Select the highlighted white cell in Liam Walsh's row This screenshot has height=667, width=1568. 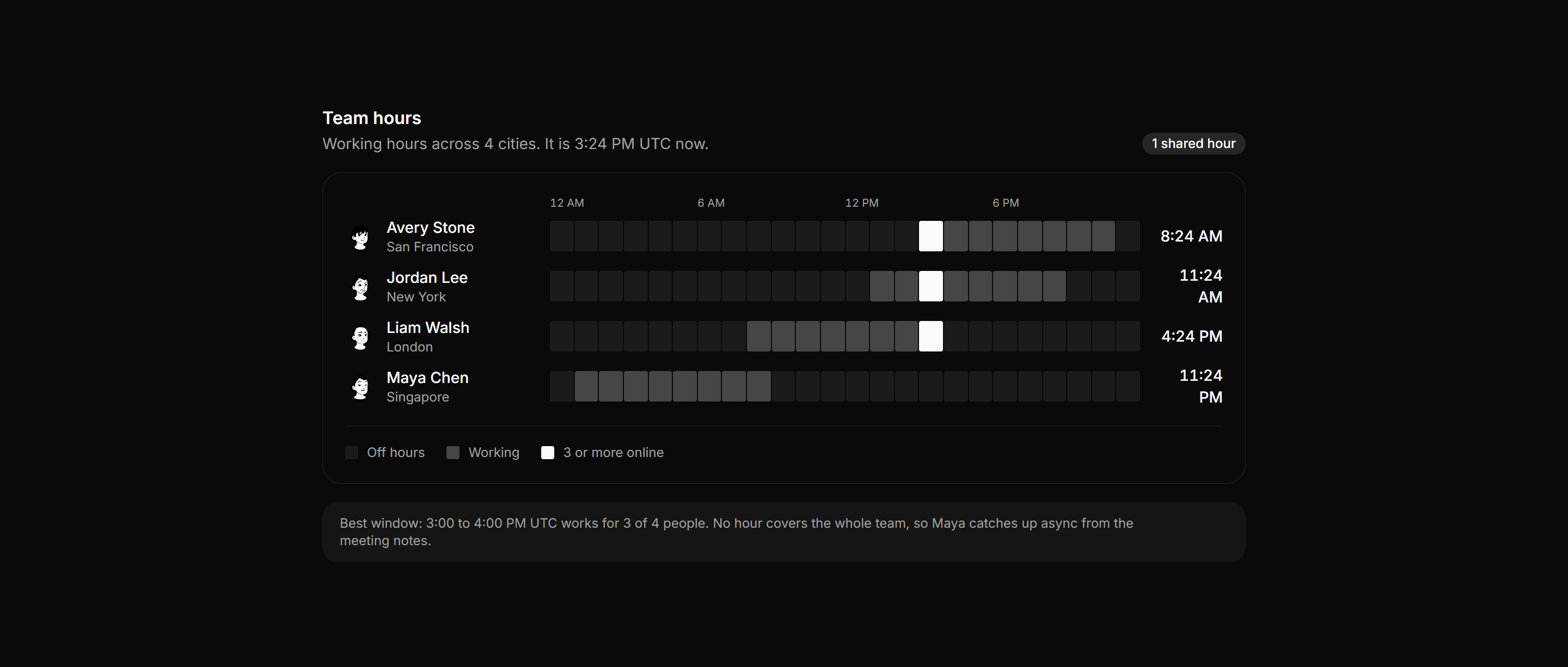930,336
